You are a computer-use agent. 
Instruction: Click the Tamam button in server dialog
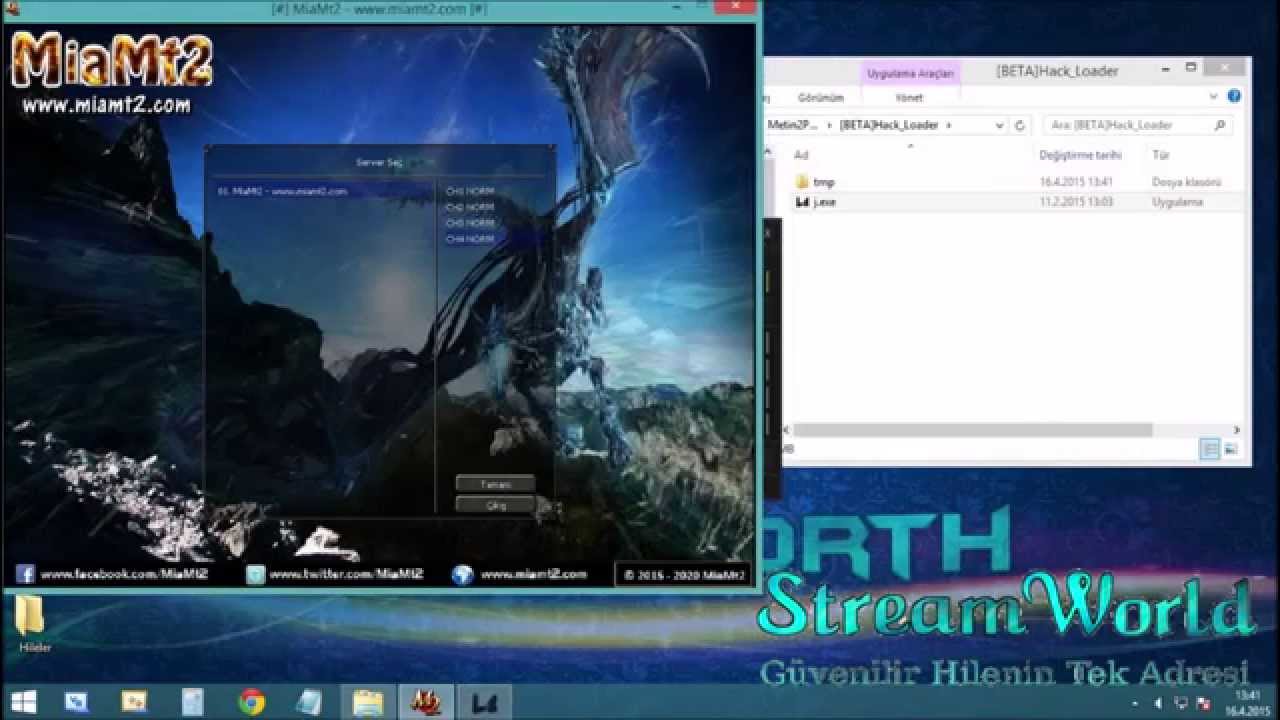495,484
